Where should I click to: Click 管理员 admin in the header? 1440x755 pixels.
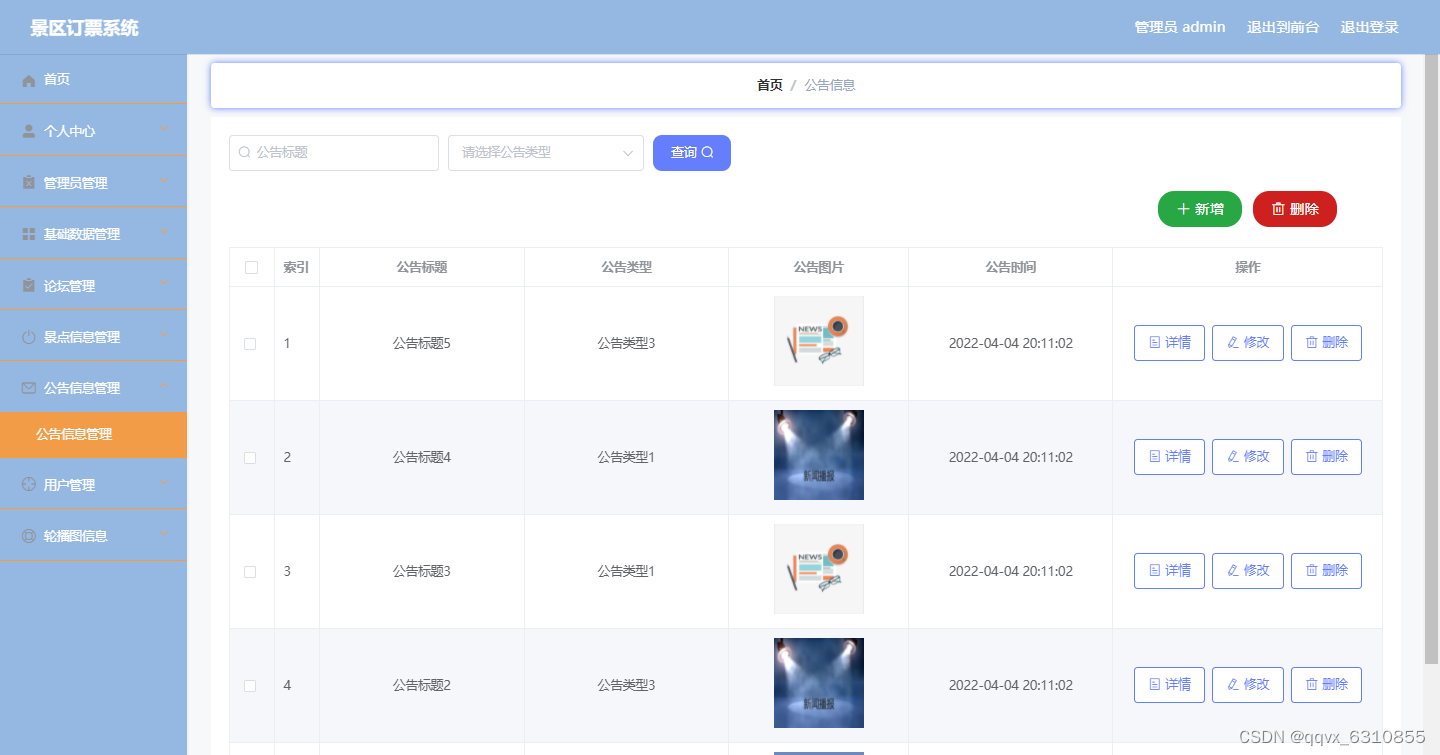point(1180,27)
